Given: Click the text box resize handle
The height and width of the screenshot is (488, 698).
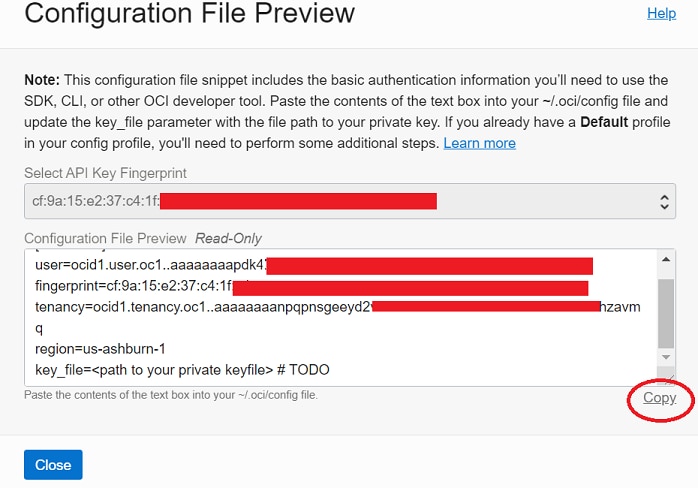Looking at the screenshot, I should 666,377.
